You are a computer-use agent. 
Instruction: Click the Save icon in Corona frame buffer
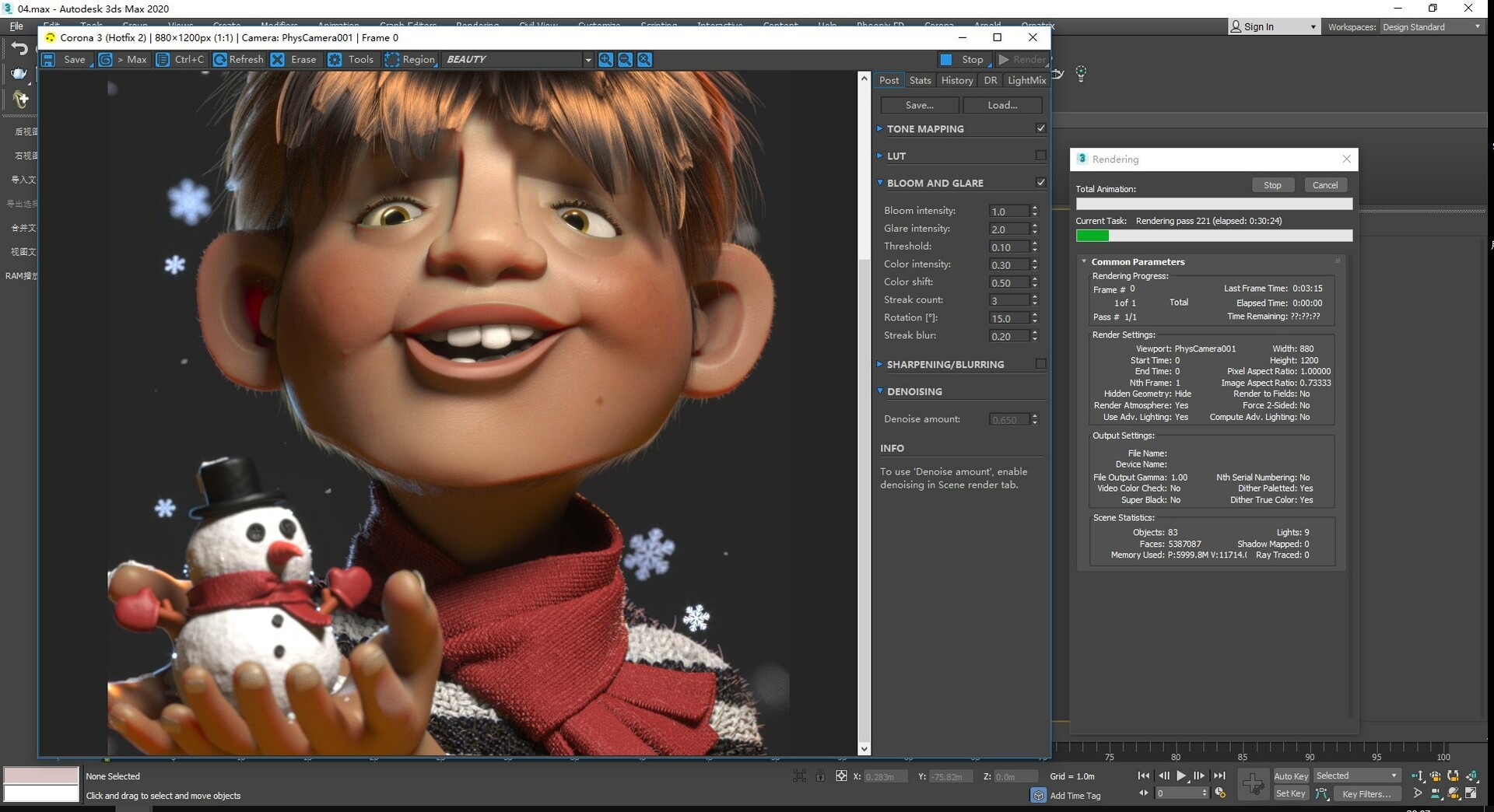pyautogui.click(x=48, y=60)
